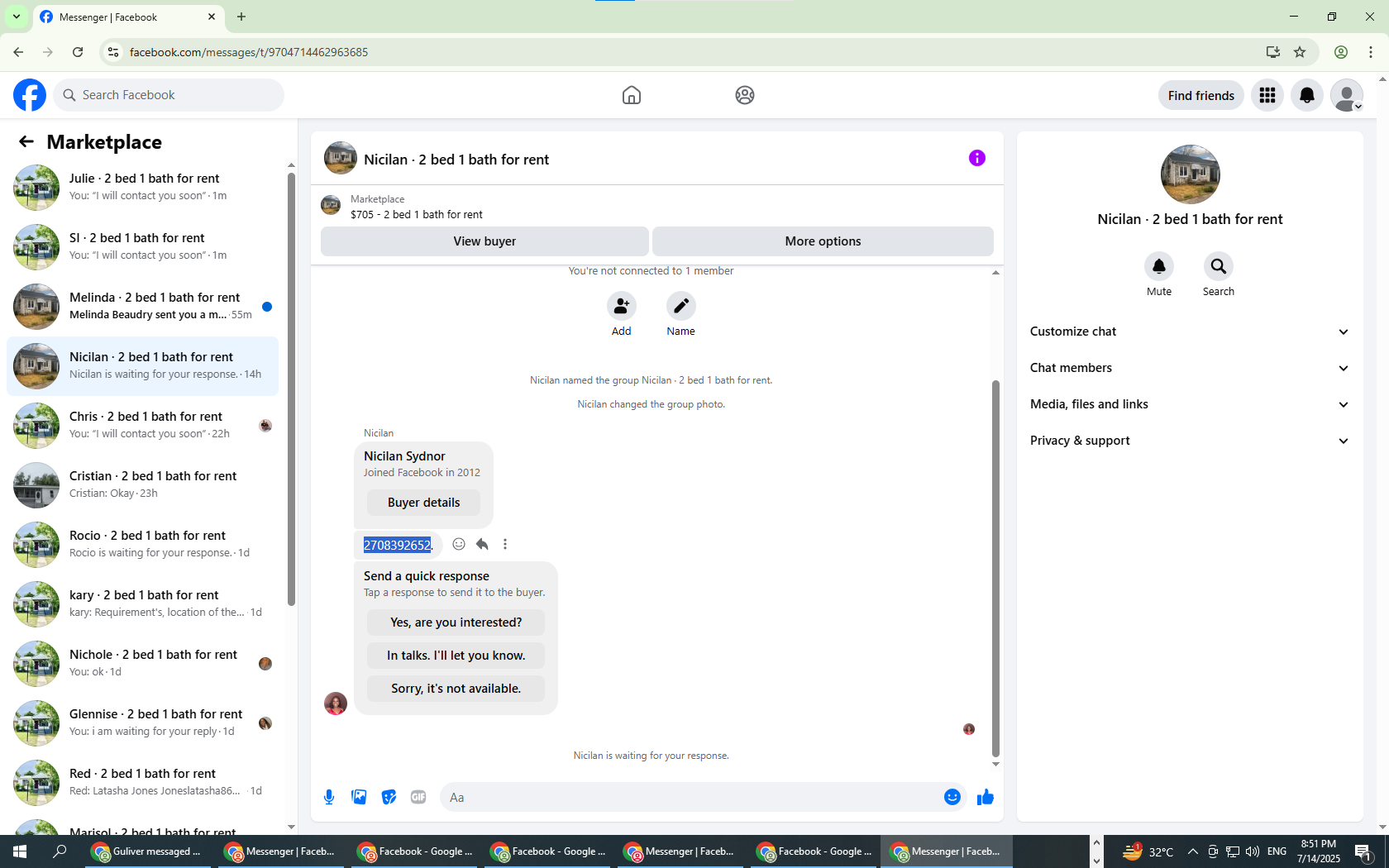This screenshot has height=868, width=1389.
Task: Open the Glennise rental conversation
Action: 143,723
